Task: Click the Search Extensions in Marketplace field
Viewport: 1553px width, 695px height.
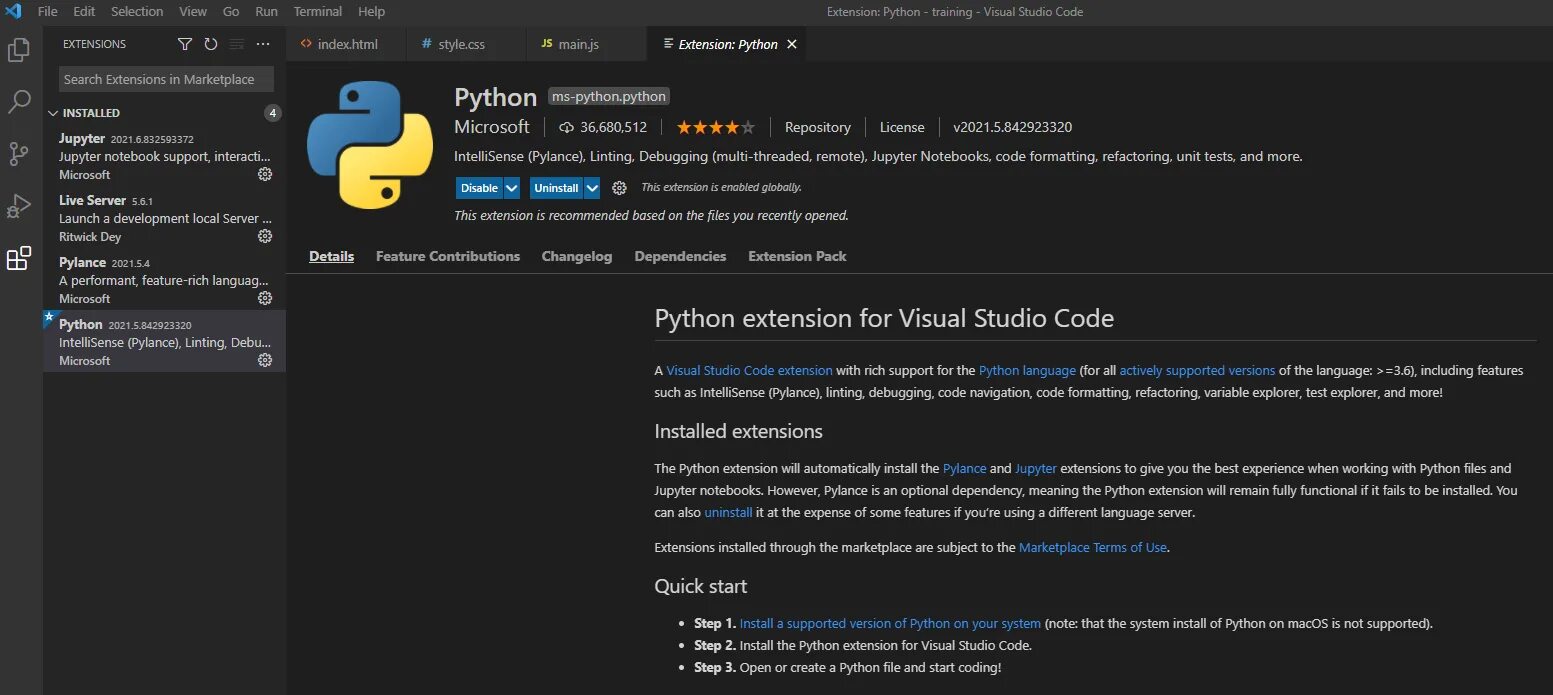Action: tap(165, 78)
